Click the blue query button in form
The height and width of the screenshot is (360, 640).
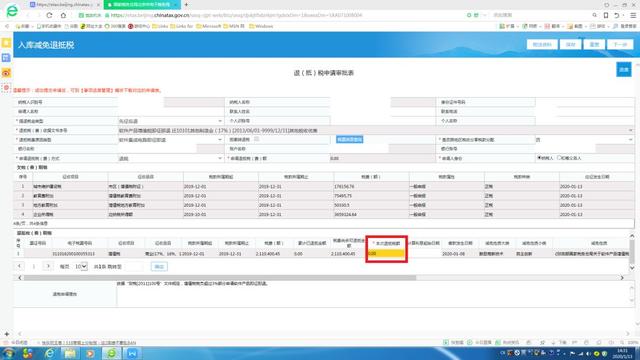[349, 140]
